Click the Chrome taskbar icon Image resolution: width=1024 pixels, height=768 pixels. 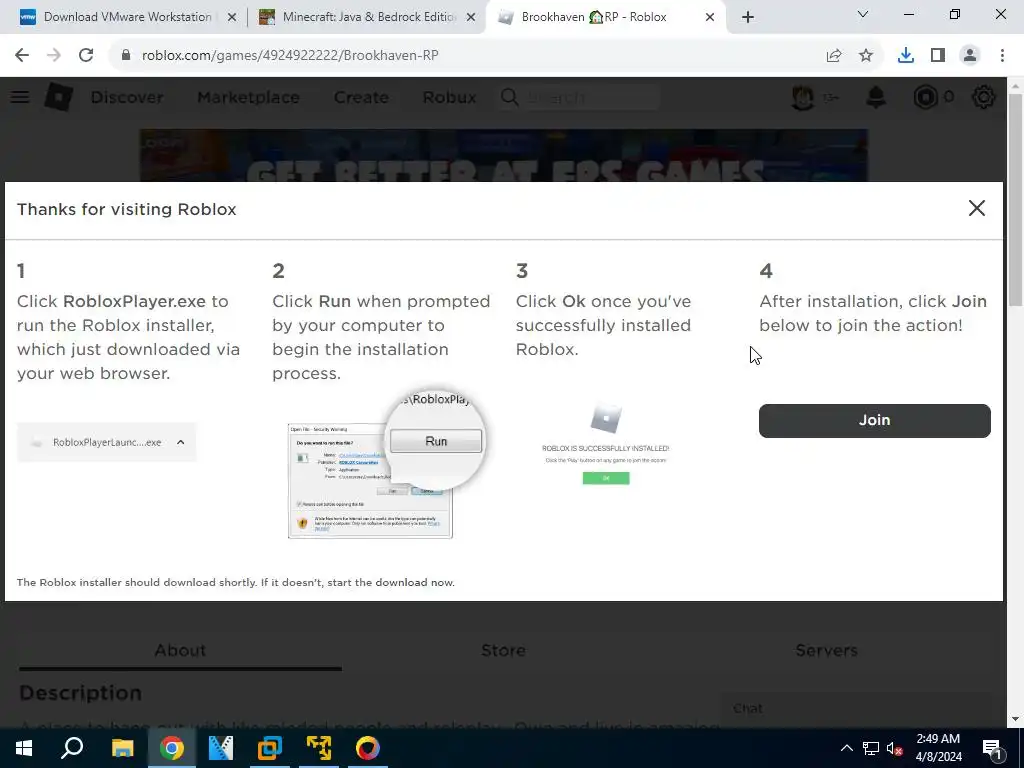(x=172, y=748)
